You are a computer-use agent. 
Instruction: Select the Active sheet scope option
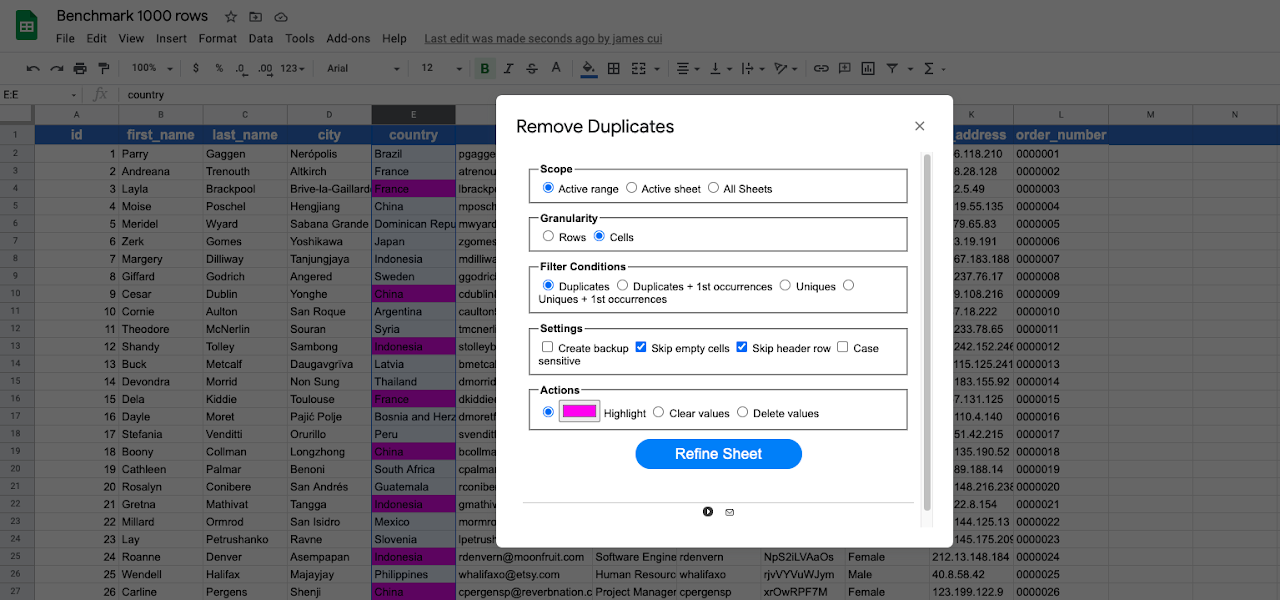click(x=631, y=188)
